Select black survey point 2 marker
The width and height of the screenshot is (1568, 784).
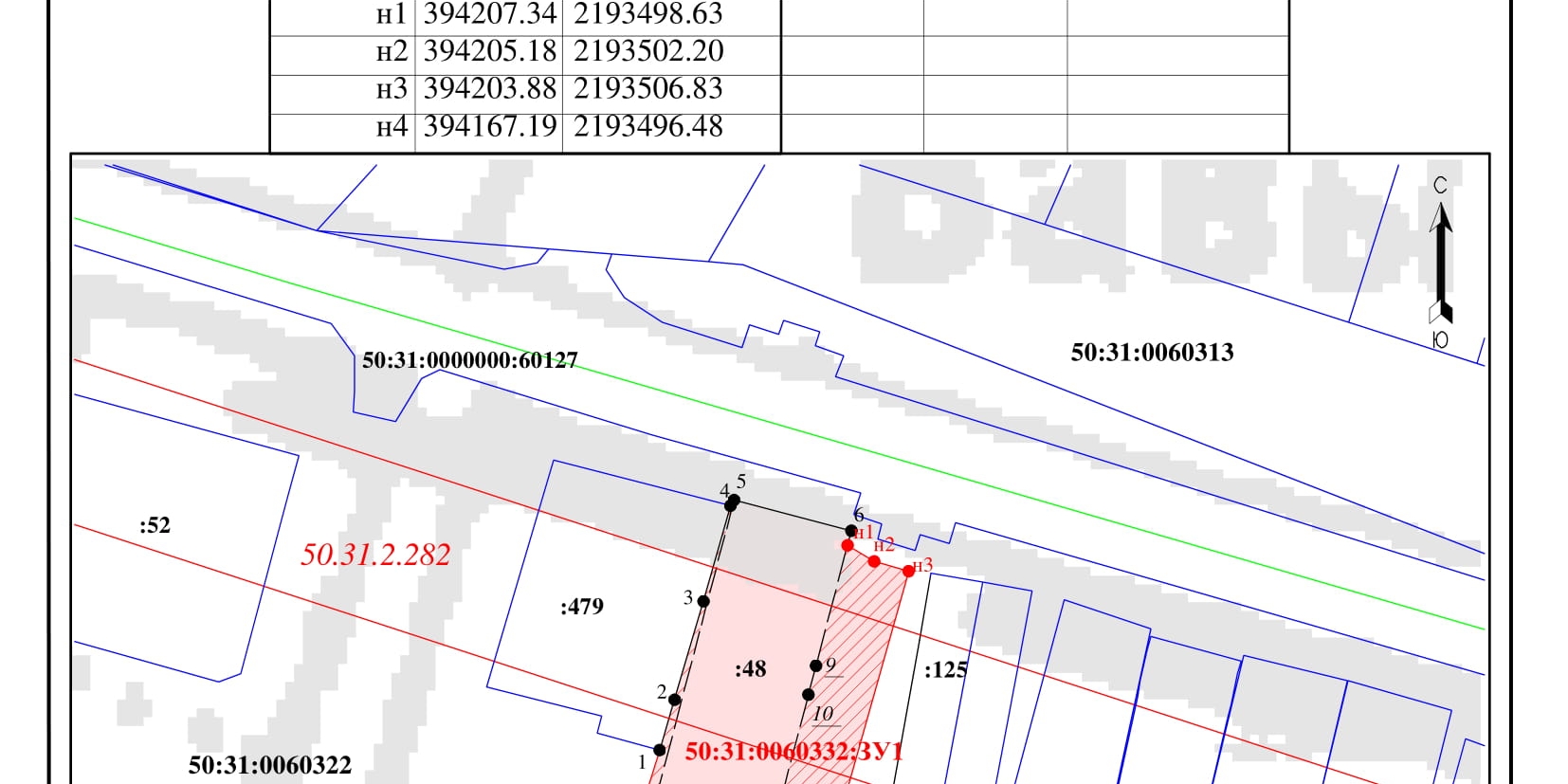point(675,700)
